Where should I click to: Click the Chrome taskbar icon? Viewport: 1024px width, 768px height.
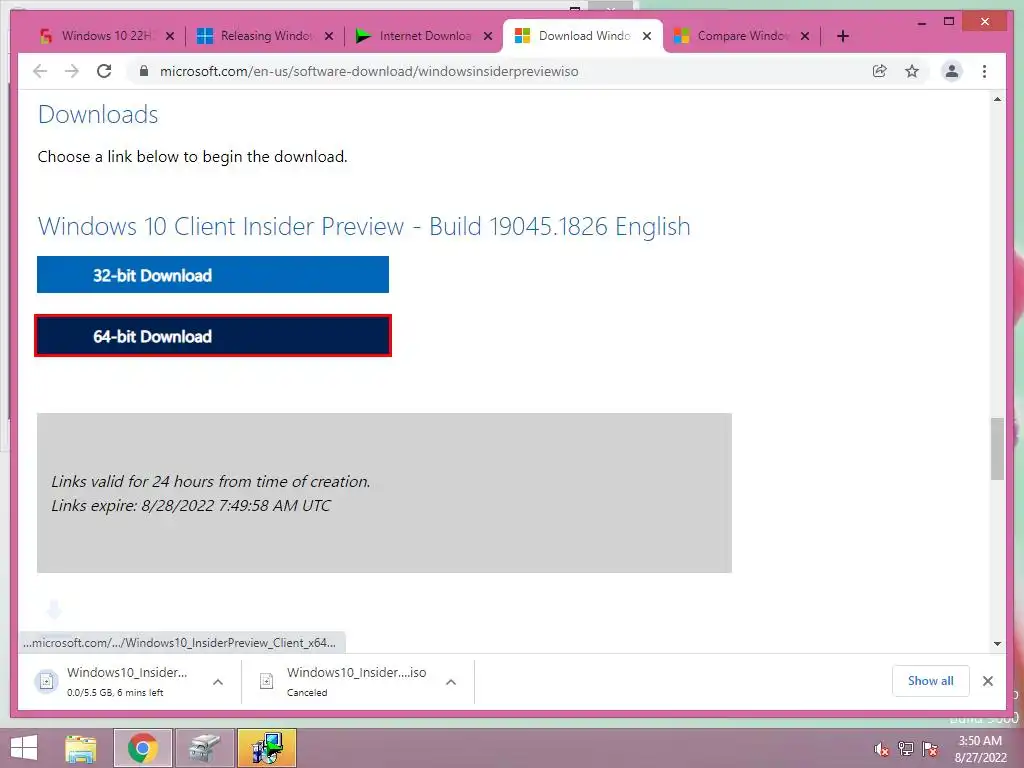point(142,748)
